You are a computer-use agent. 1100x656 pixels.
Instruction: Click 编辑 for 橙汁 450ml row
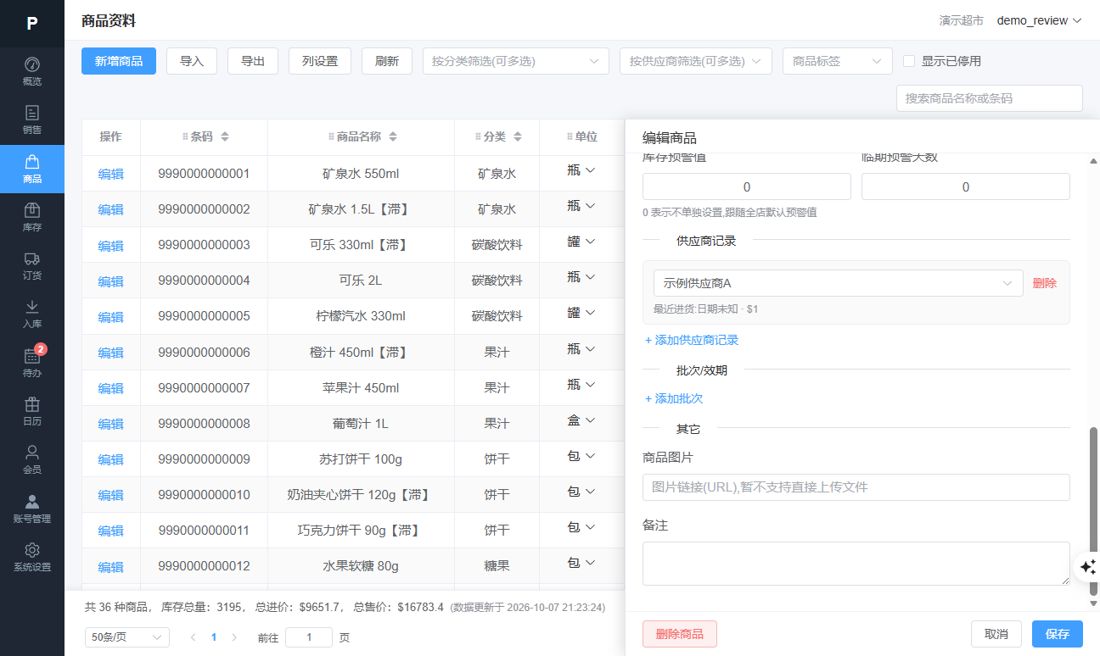pyautogui.click(x=111, y=352)
